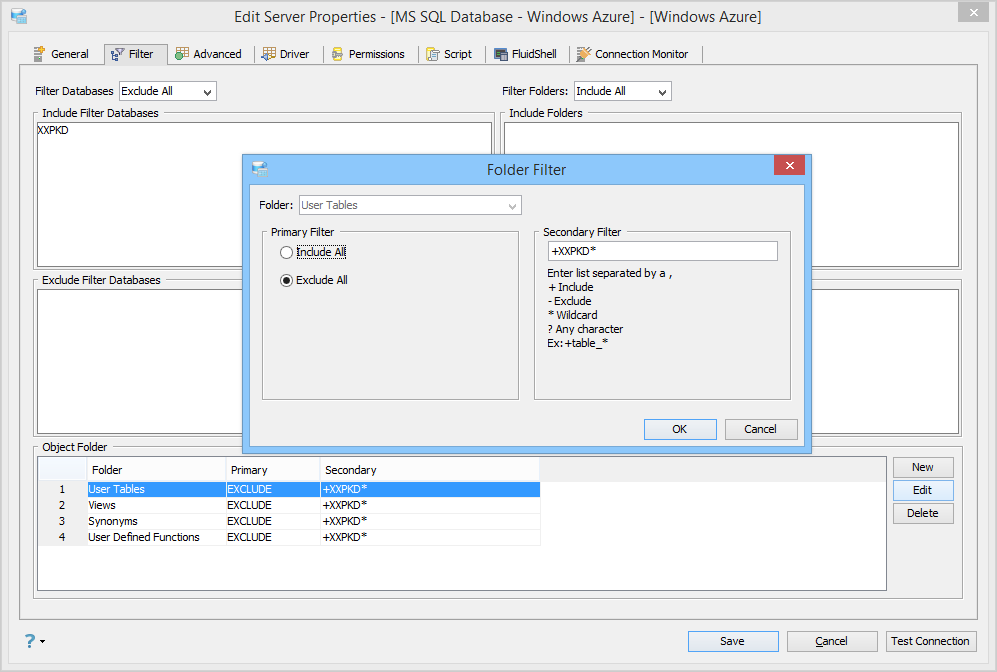Screen dimensions: 997x672
Task: Click the Delete button beside the folder list
Action: 923,513
